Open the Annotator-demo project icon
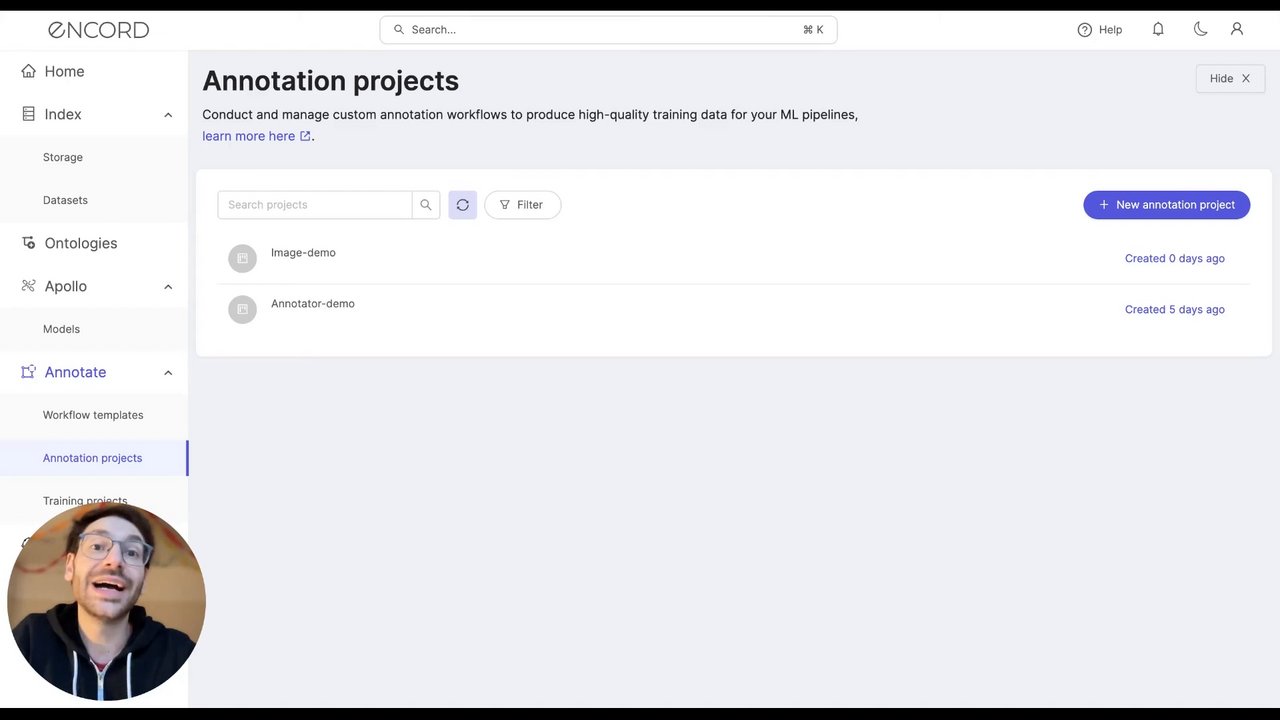 coord(242,309)
